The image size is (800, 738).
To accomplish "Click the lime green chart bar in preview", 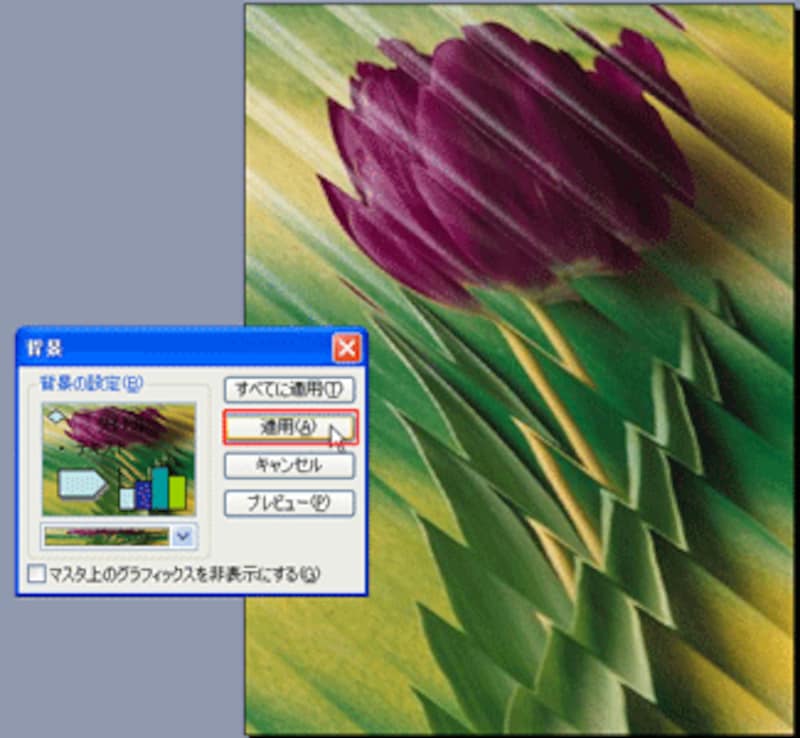I will point(177,491).
